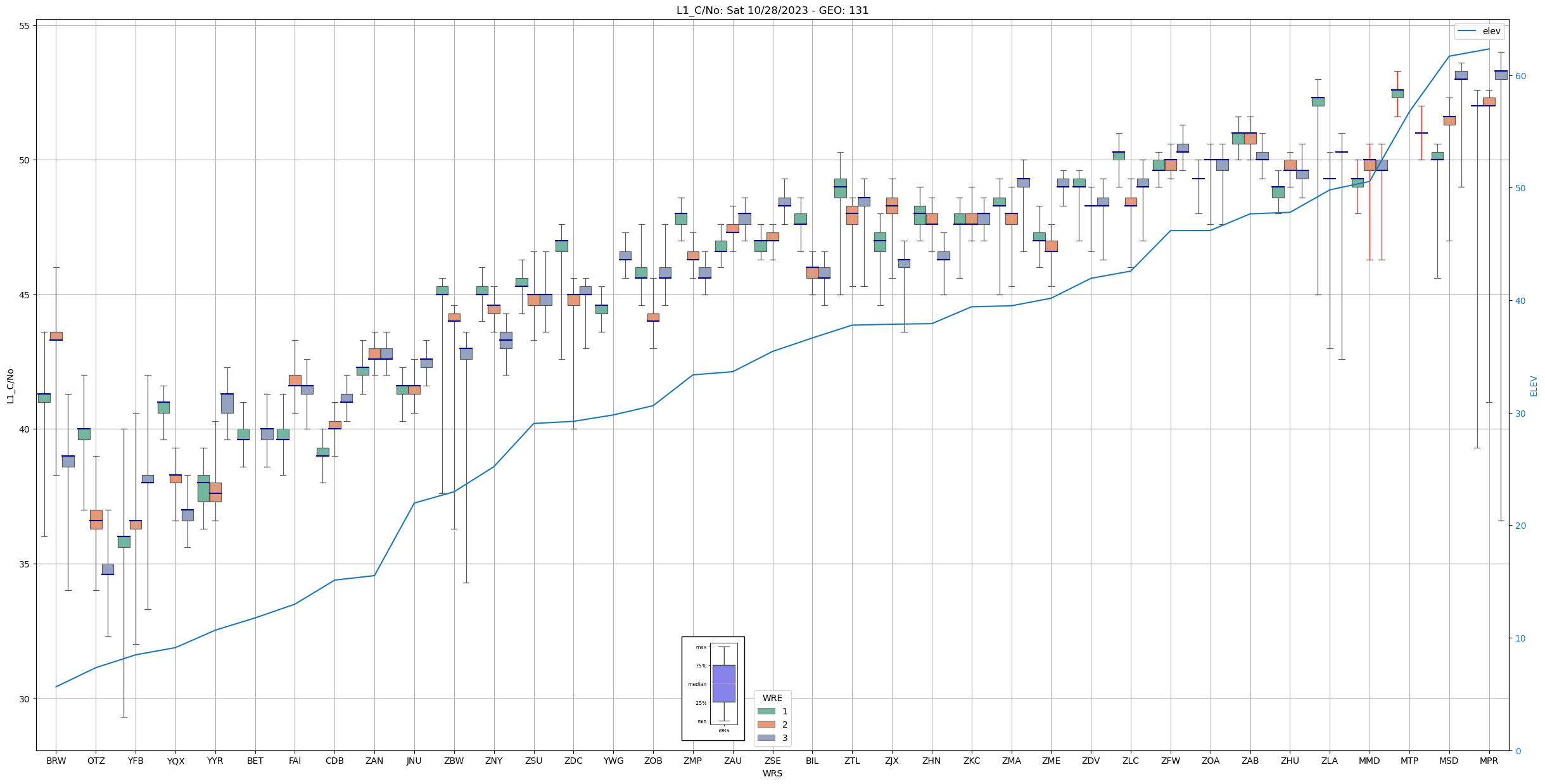Click the YFB station tick label
Image resolution: width=1545 pixels, height=784 pixels.
136,761
